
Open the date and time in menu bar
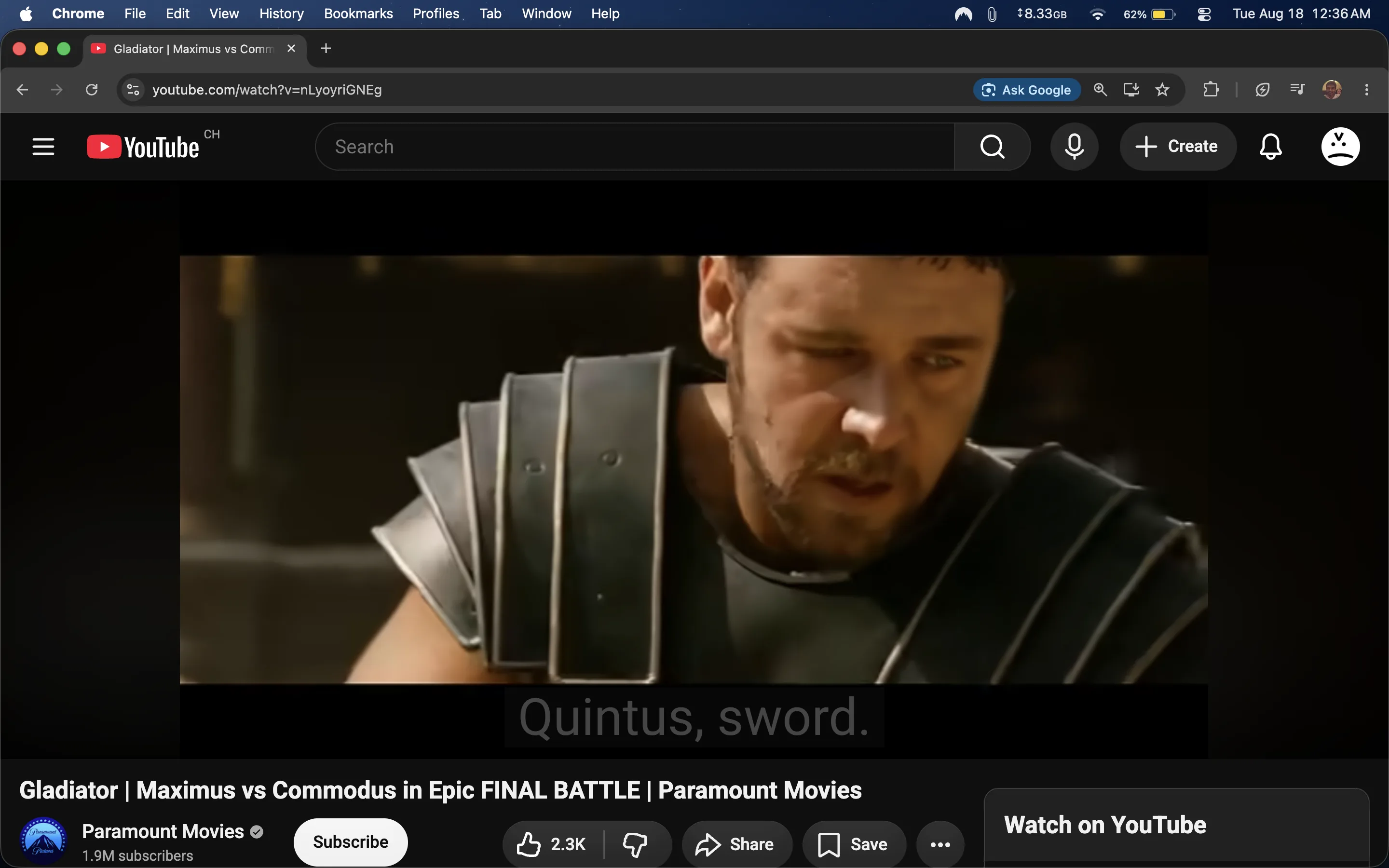[x=1301, y=14]
